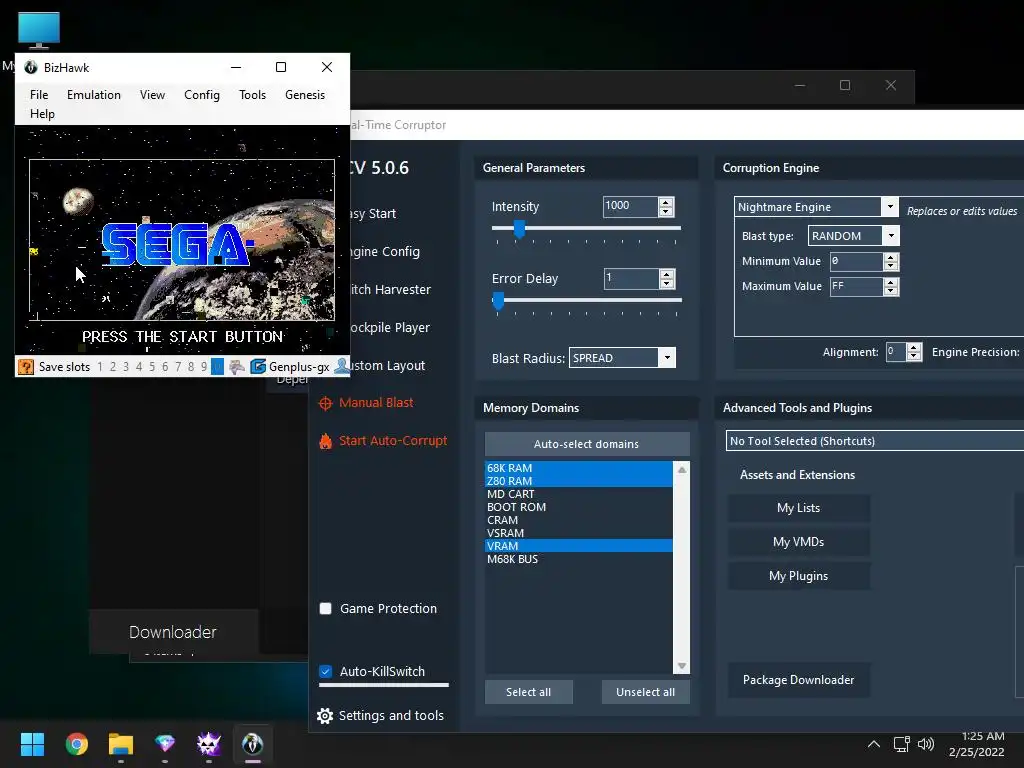1024x768 pixels.
Task: Open the Help menu in BizHawk
Action: coord(42,114)
